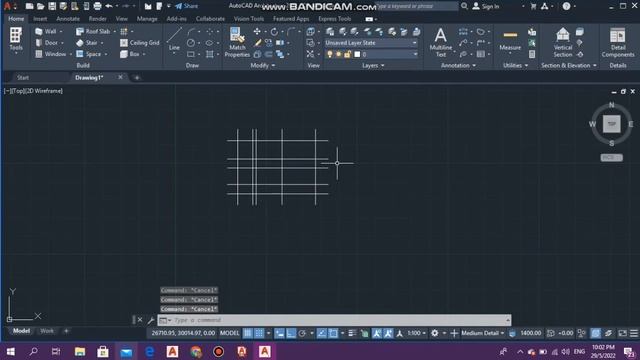
Task: Toggle object snap tracking in status bar
Action: 322,333
